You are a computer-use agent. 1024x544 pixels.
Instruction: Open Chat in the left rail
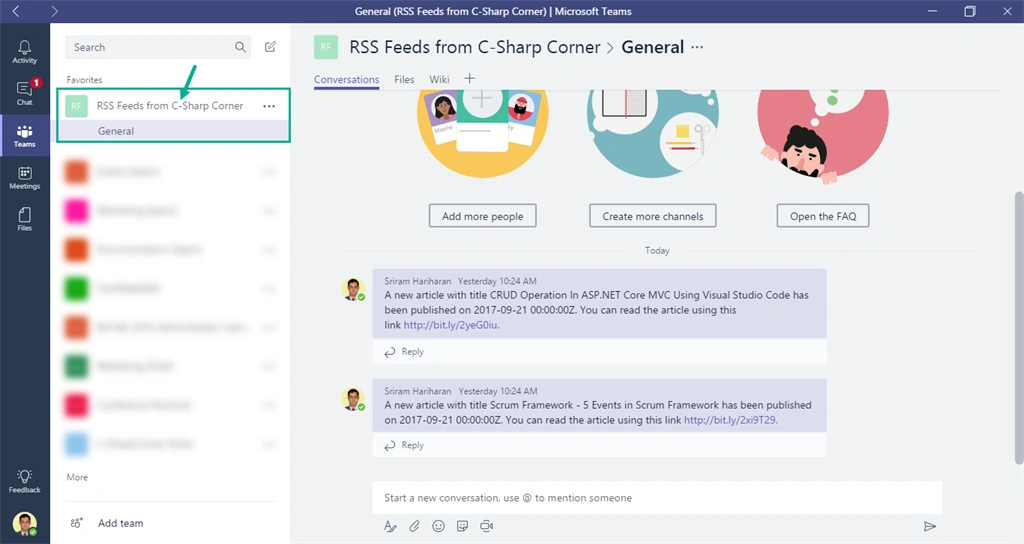[25, 93]
